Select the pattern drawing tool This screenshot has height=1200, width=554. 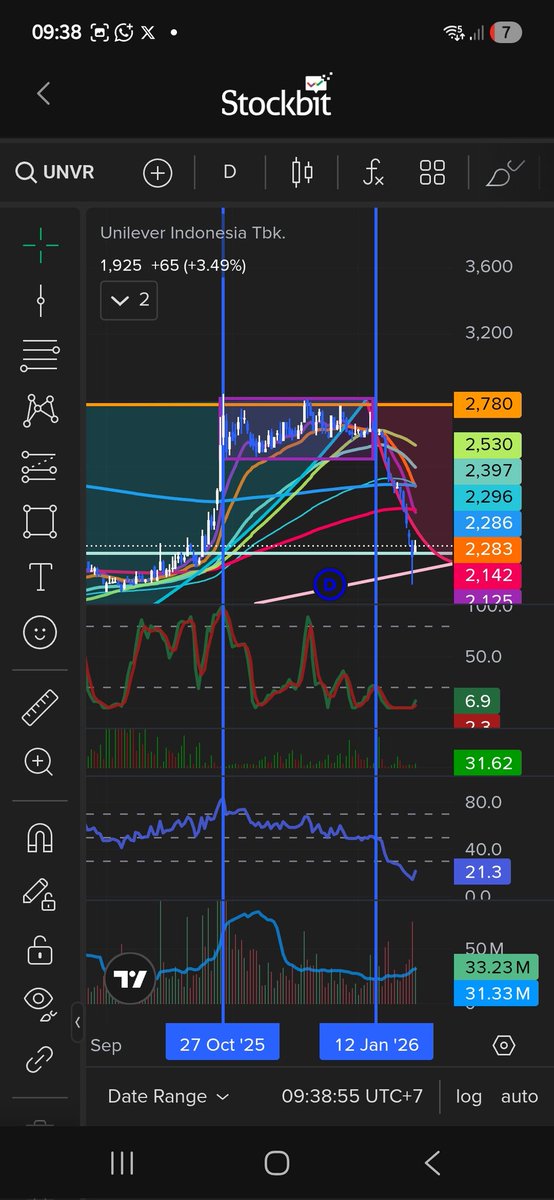click(40, 409)
